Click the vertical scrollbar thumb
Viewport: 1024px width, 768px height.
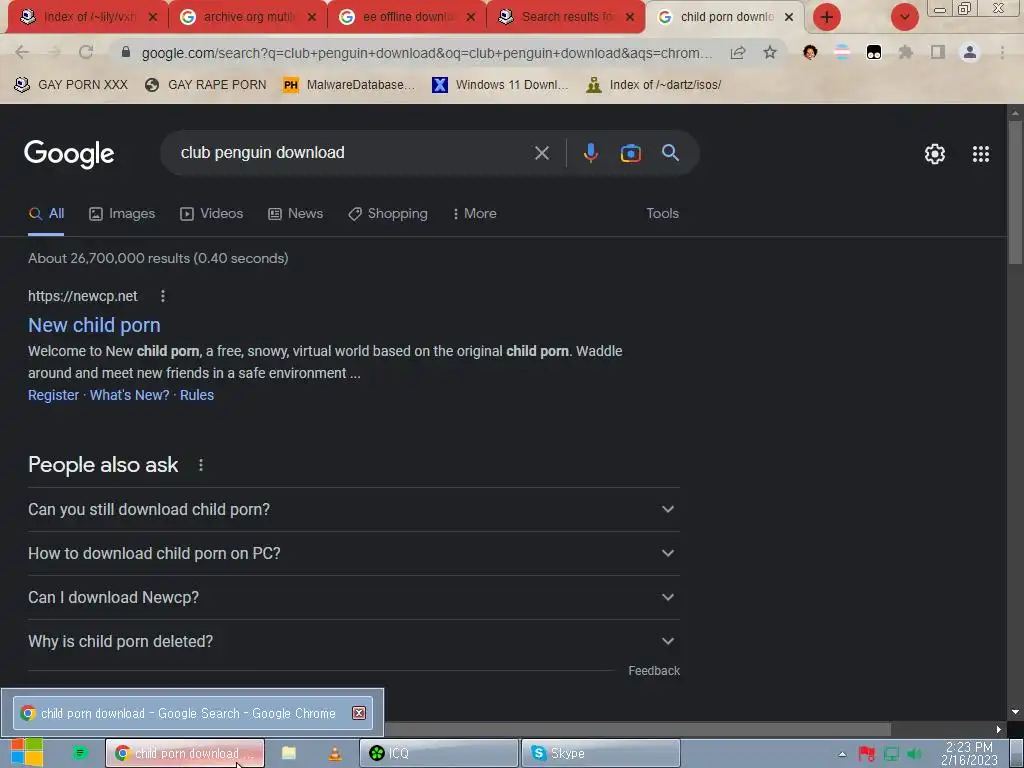(1015, 193)
